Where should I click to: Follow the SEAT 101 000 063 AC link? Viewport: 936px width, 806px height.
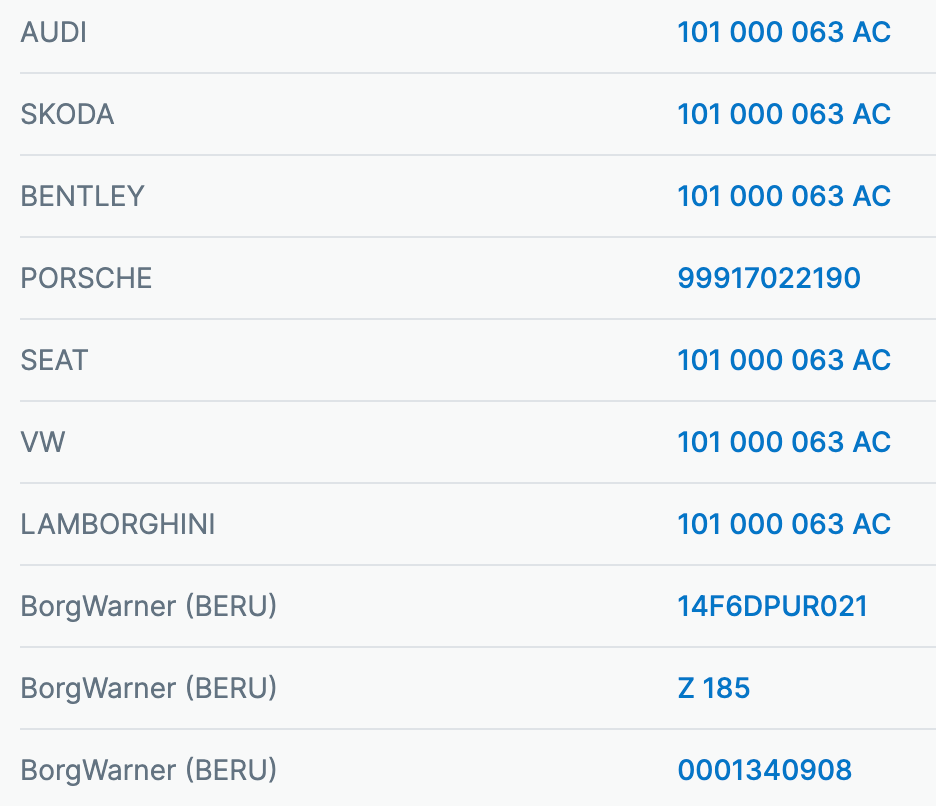(783, 361)
